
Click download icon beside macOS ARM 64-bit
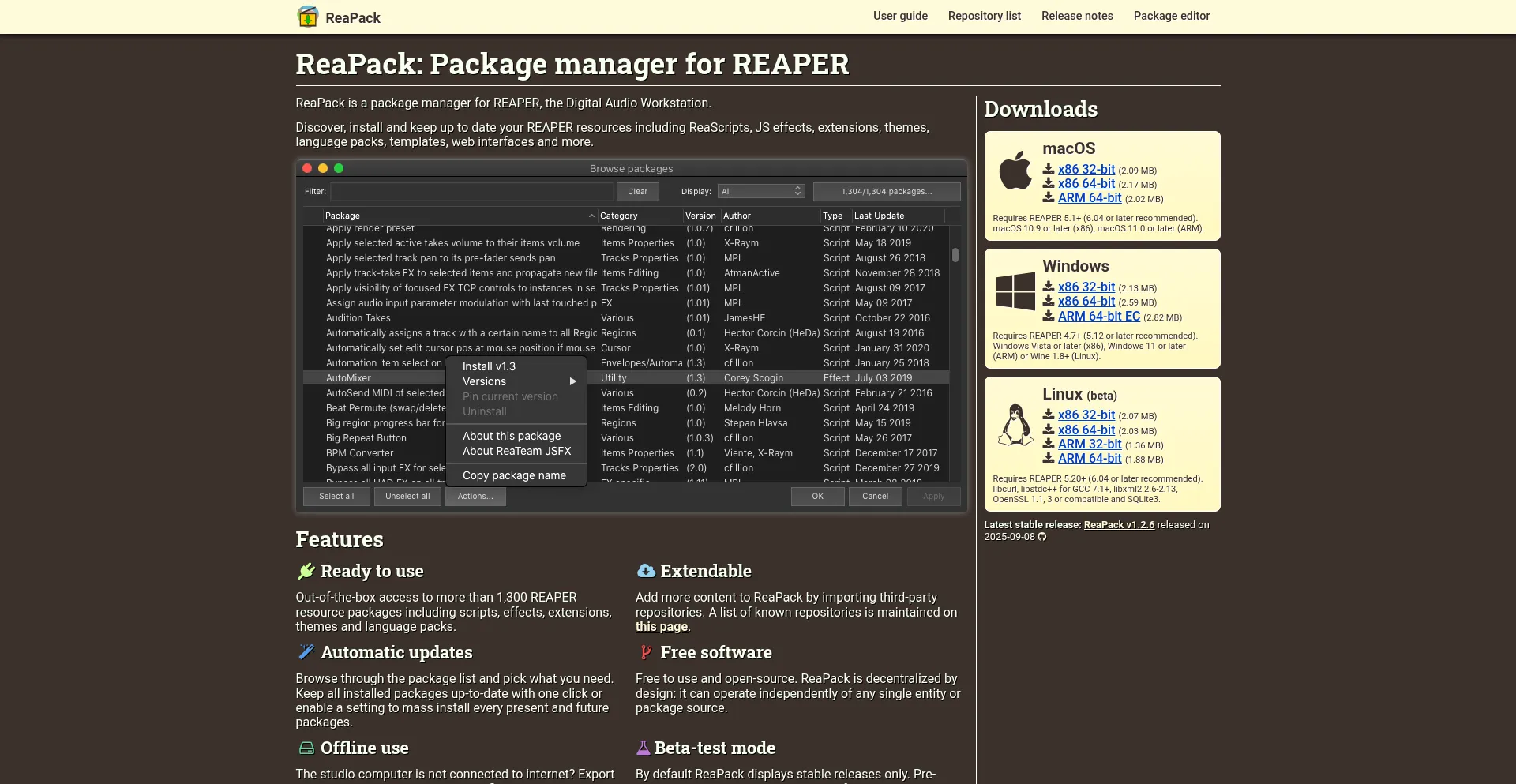[x=1049, y=197]
